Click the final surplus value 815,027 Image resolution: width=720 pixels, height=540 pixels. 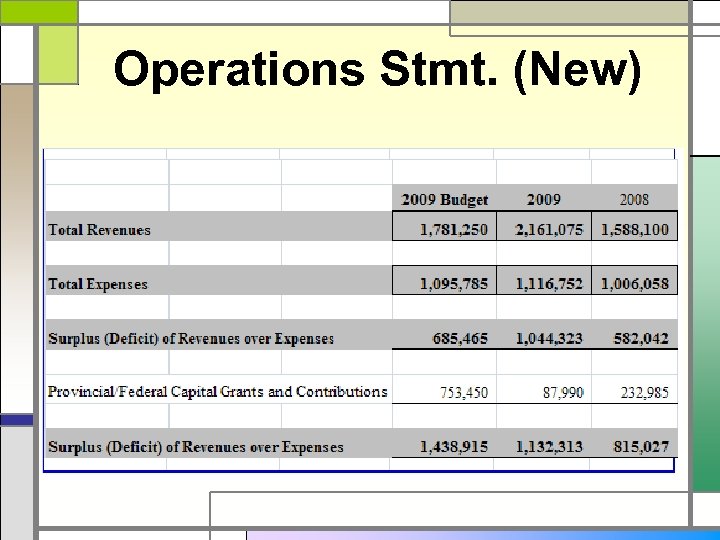click(641, 446)
